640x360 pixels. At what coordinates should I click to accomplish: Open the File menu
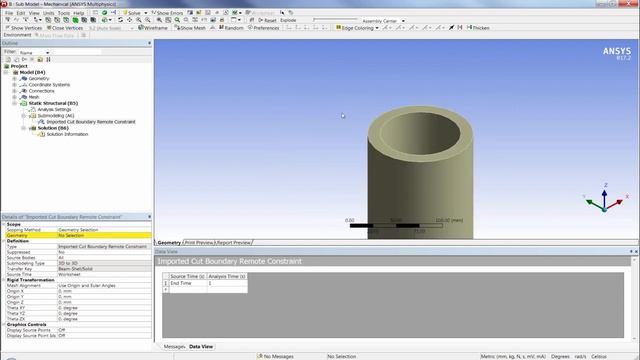9,13
